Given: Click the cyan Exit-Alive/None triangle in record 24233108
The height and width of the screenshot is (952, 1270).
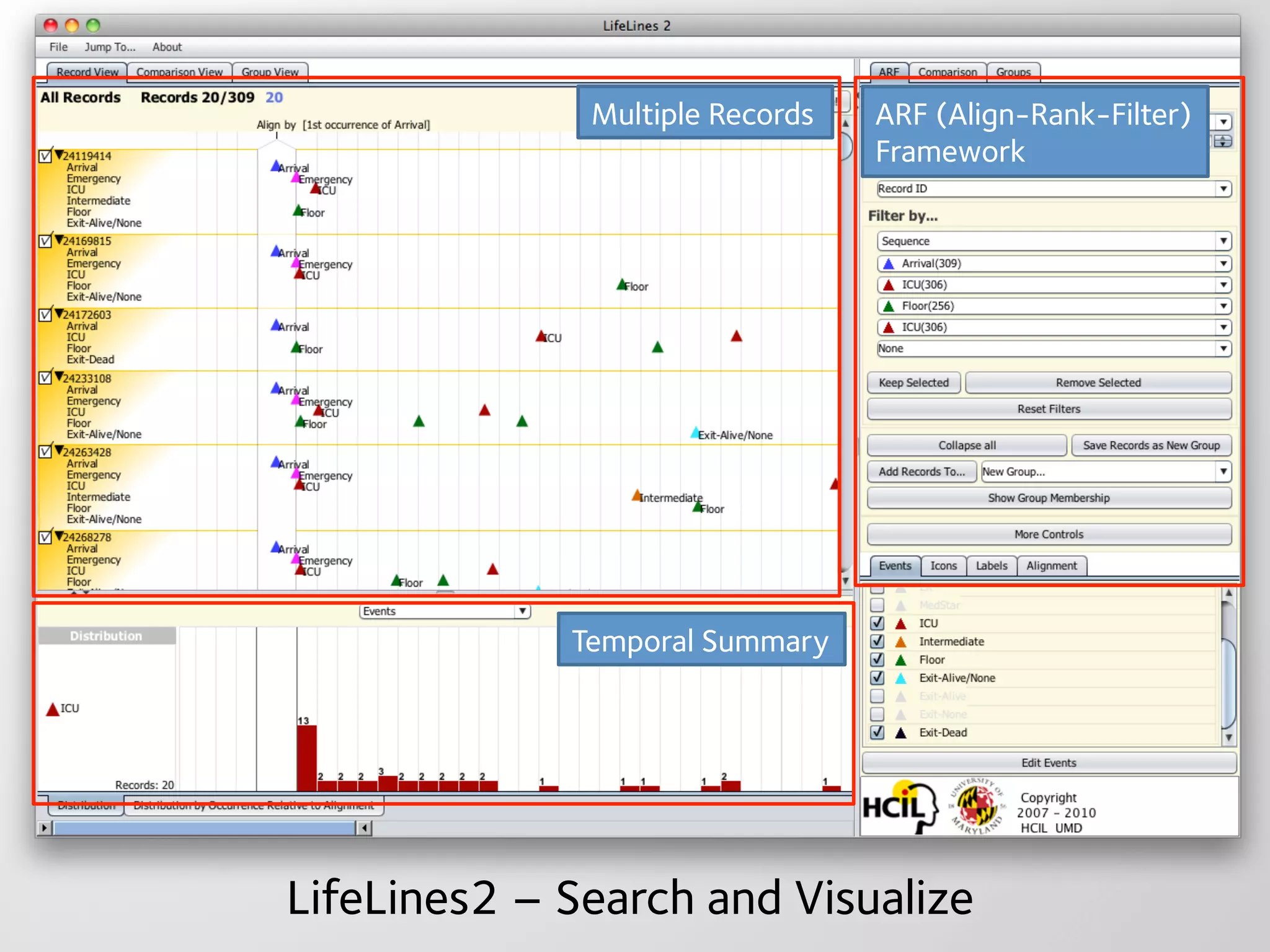Looking at the screenshot, I should [695, 433].
